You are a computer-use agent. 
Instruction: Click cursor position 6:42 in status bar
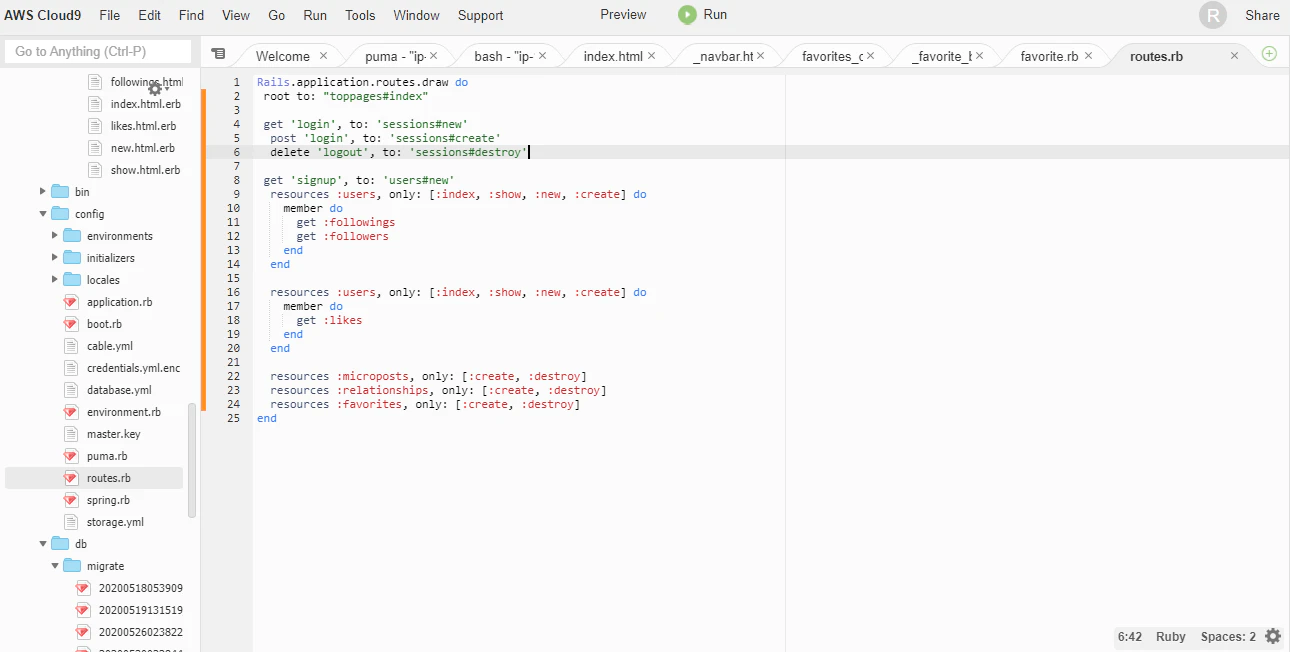pyautogui.click(x=1130, y=636)
